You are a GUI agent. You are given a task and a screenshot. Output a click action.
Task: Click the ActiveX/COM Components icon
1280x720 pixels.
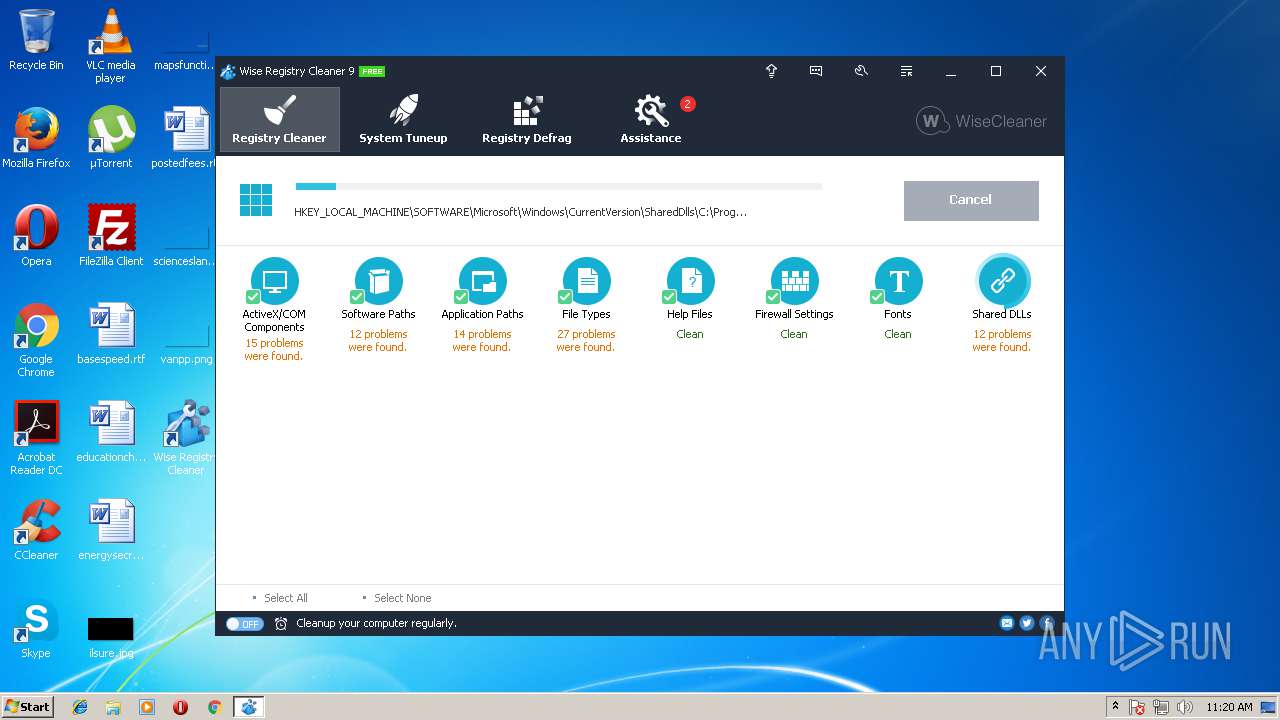point(275,281)
